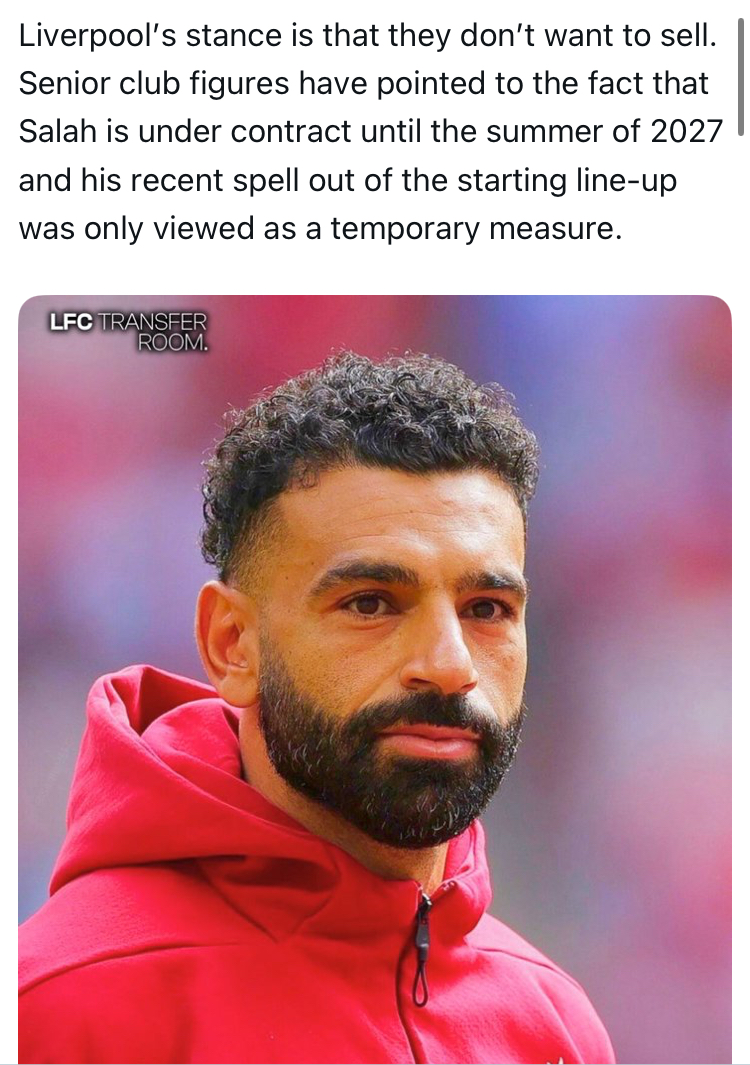Click the bold LFC letters in the watermark
Image resolution: width=750 pixels, height=1065 pixels.
point(71,321)
